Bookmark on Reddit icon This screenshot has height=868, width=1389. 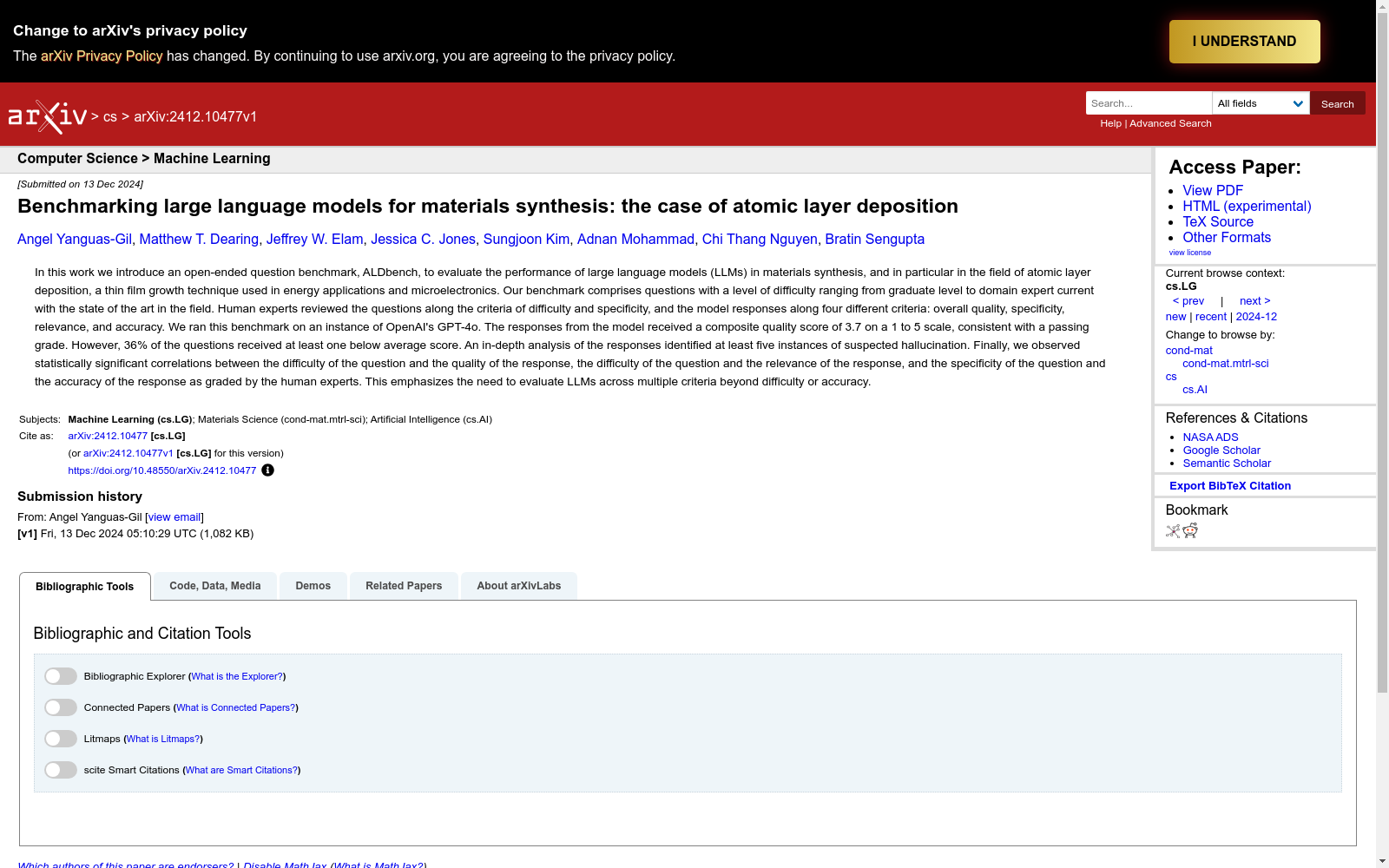1190,531
